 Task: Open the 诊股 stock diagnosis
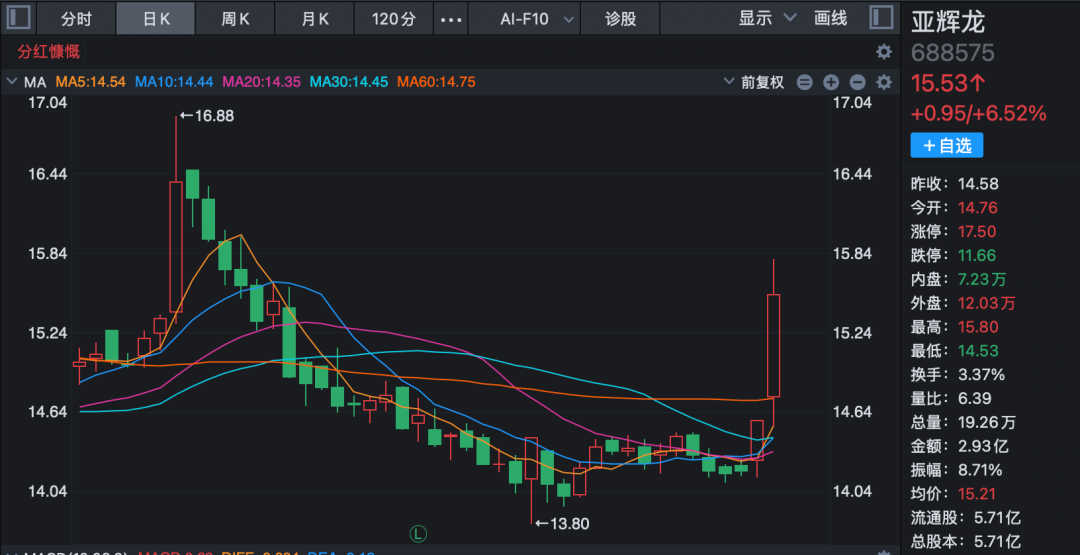[621, 19]
